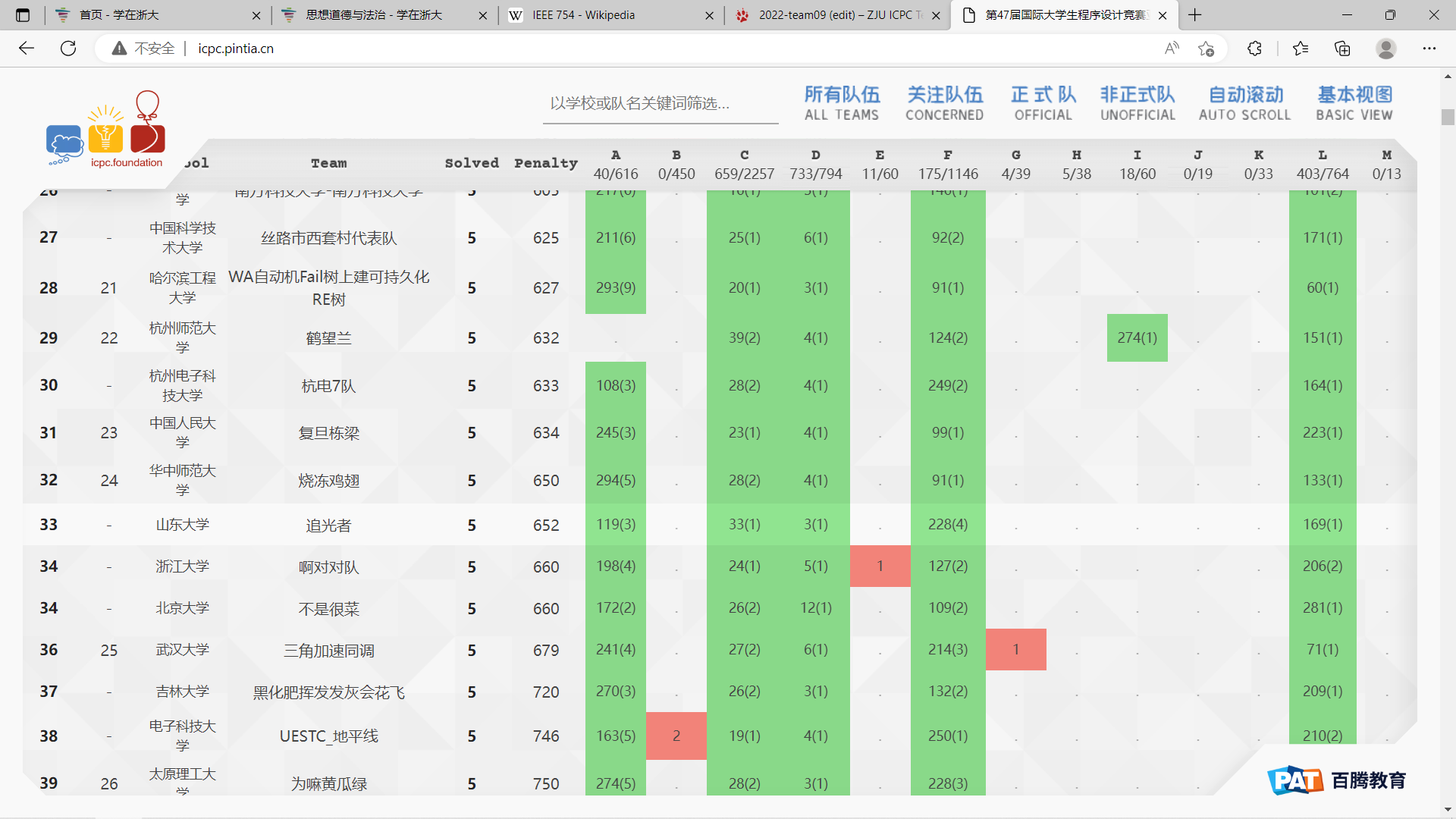Viewport: 1456px width, 819px height.
Task: Focus the school or team filter input
Action: [660, 104]
